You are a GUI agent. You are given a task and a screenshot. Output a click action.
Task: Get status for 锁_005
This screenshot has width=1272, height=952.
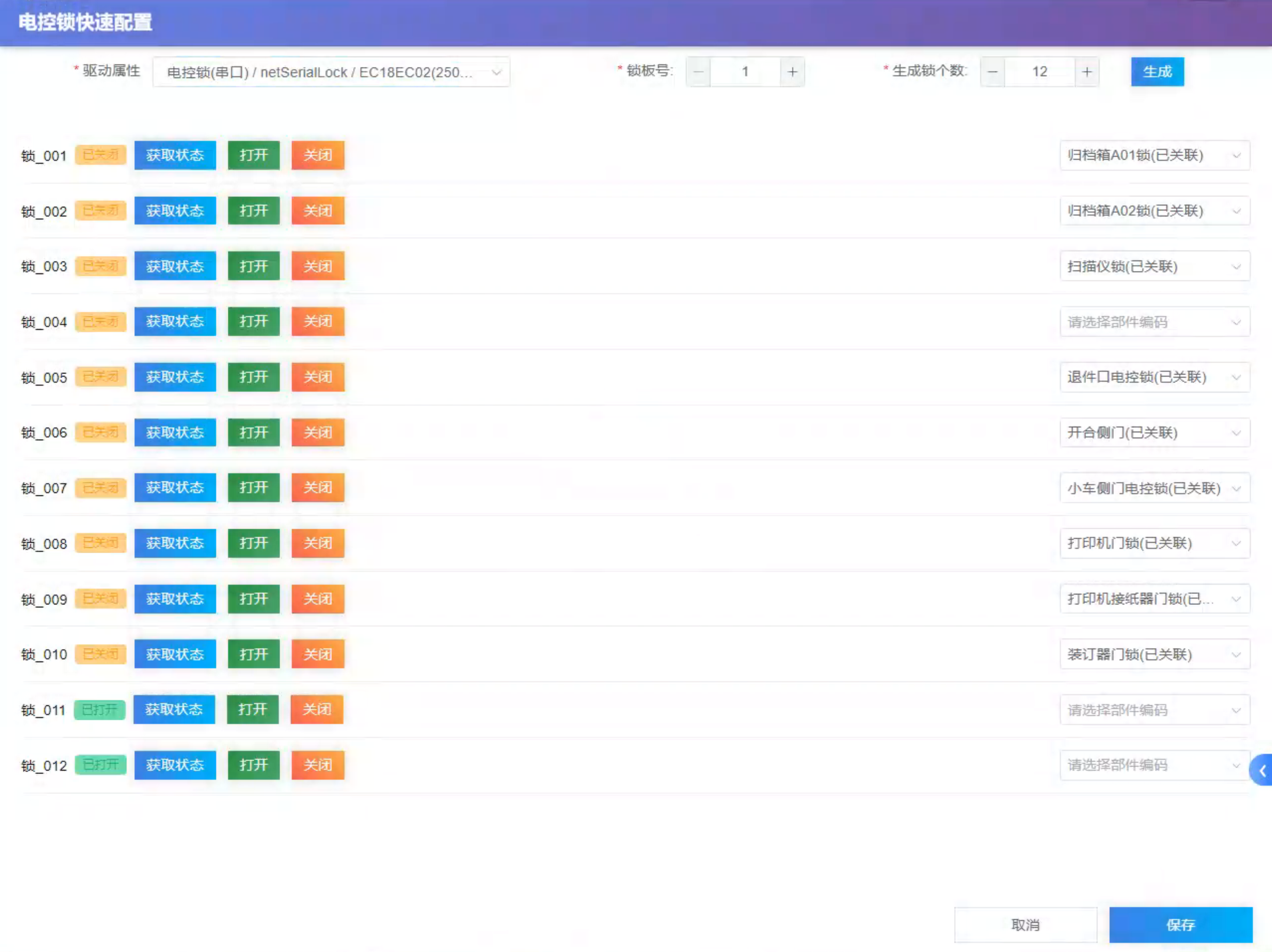point(175,377)
